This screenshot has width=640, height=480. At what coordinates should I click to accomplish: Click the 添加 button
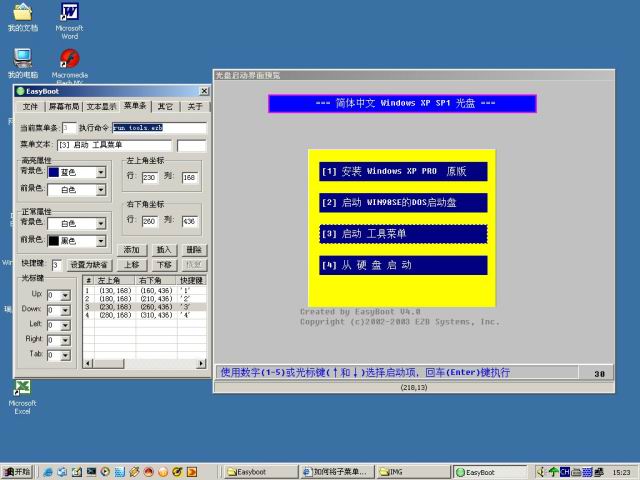131,250
